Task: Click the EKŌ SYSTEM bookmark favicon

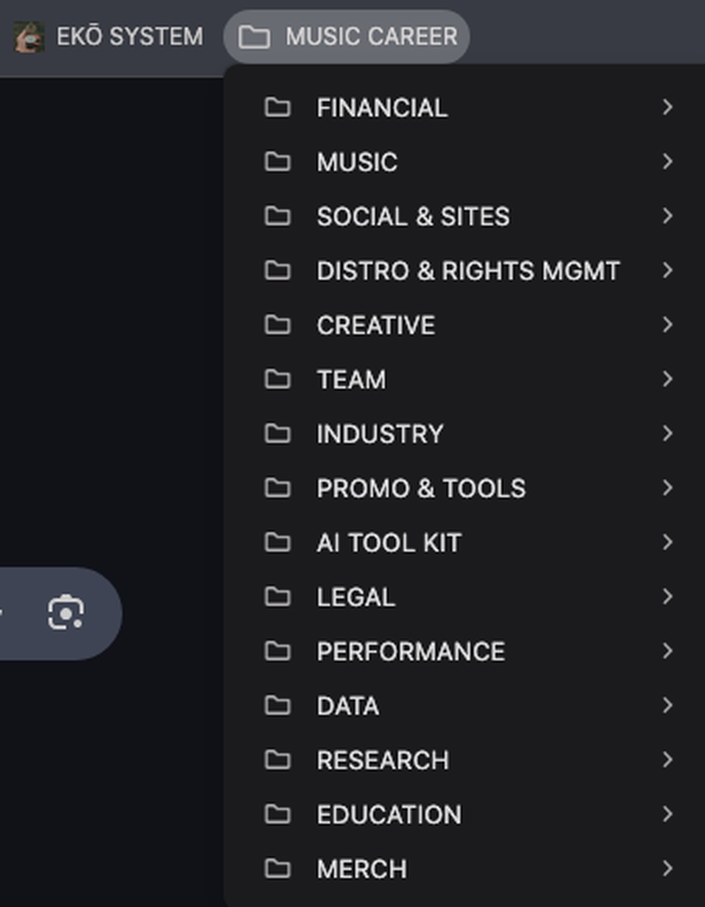Action: coord(29,36)
